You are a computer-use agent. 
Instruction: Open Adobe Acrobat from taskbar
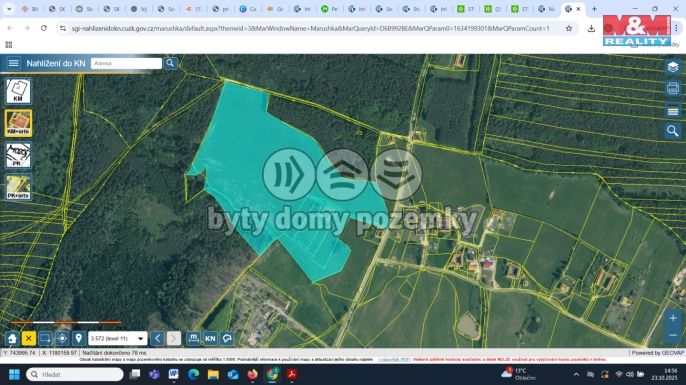(292, 374)
